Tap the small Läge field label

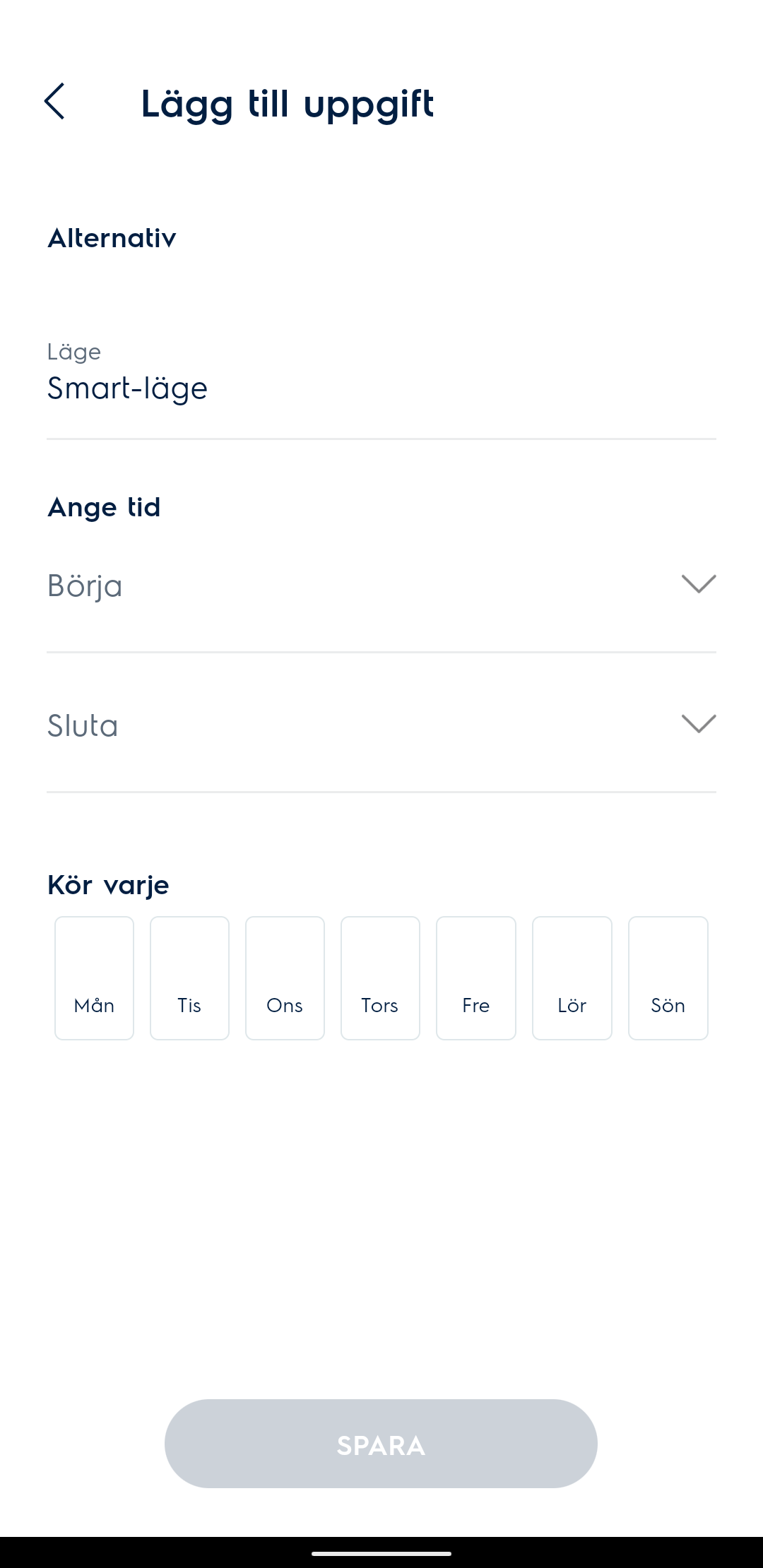(74, 352)
